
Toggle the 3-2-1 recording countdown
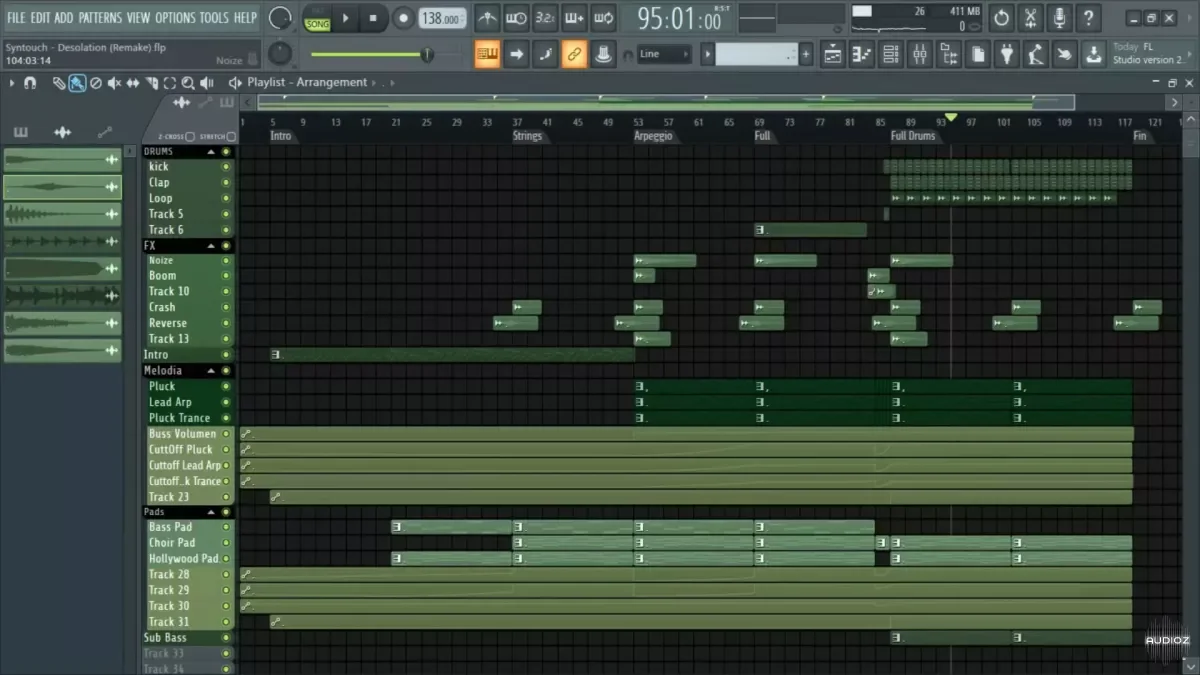coord(545,18)
